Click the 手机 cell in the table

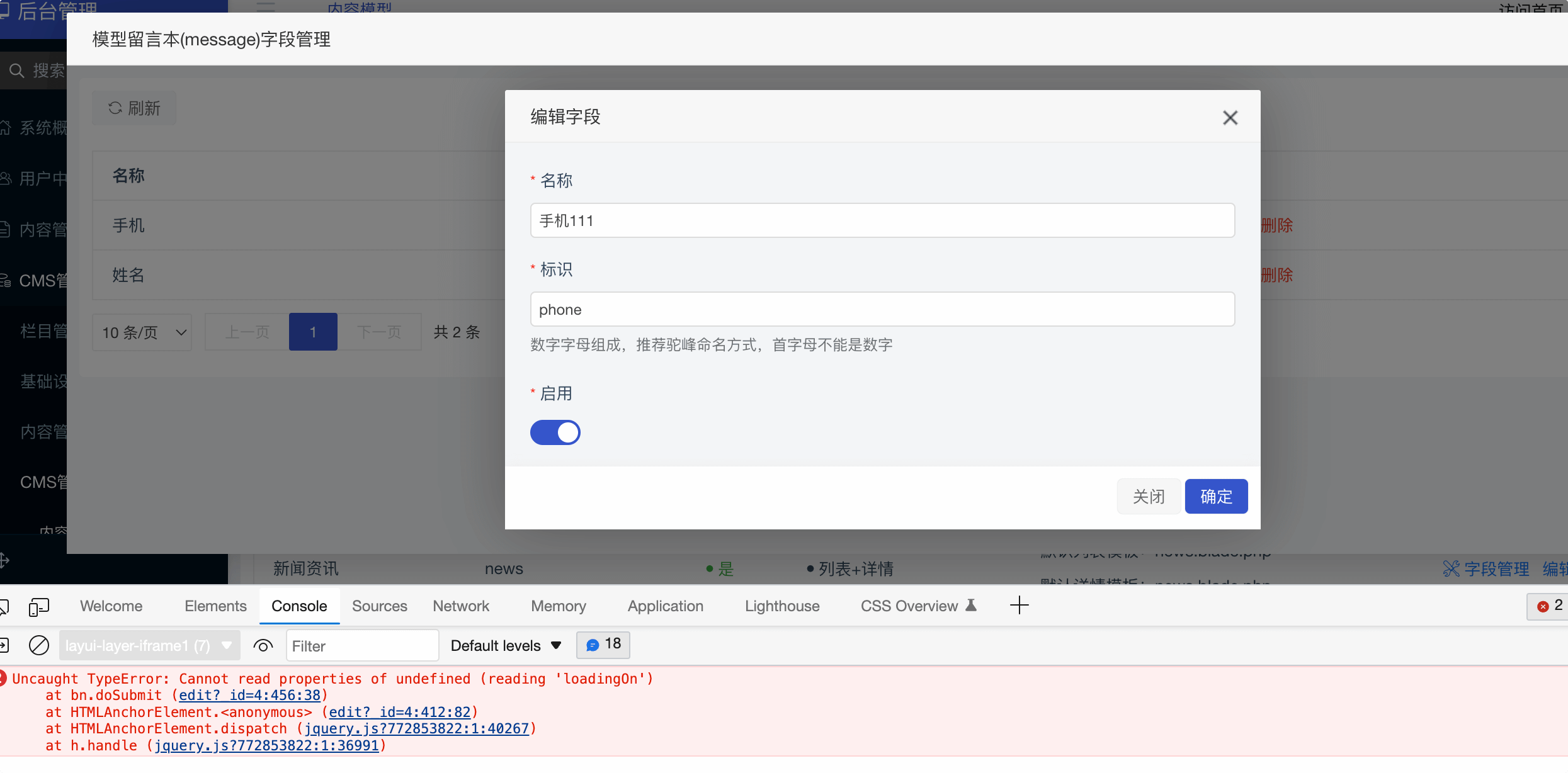click(x=128, y=225)
